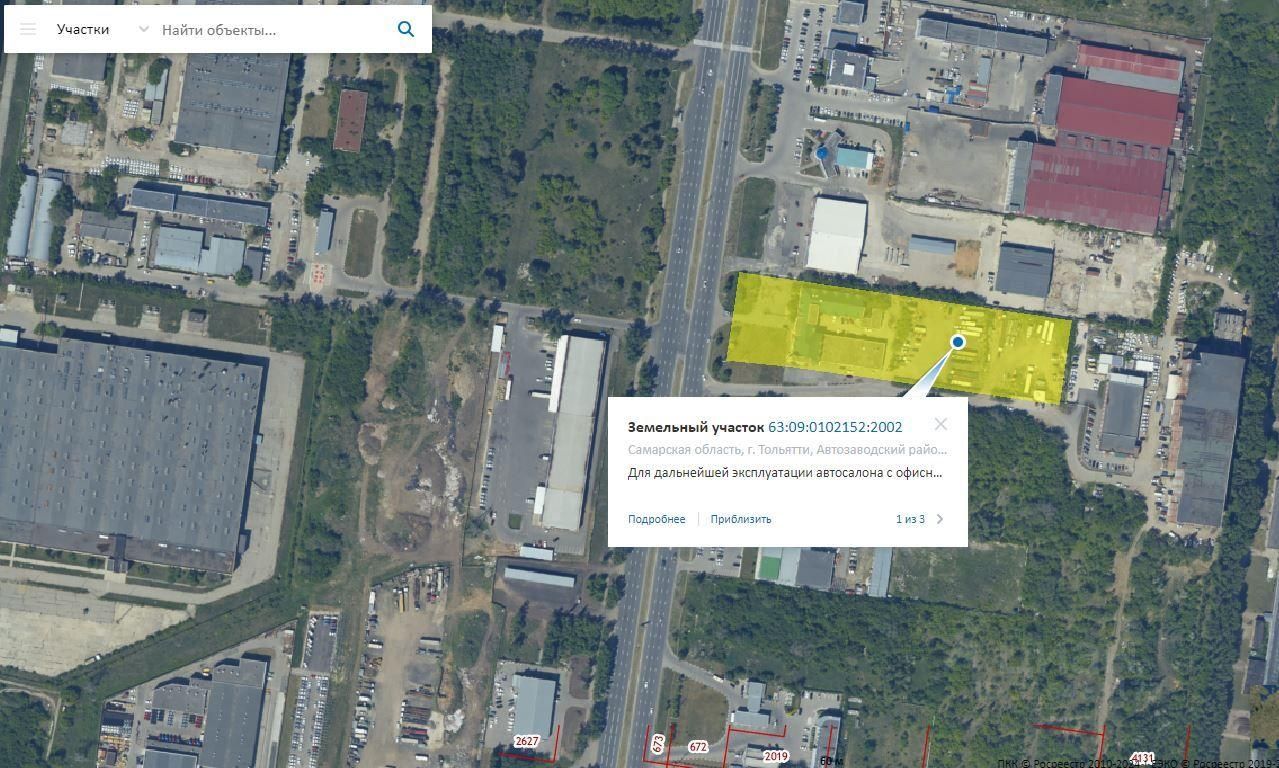Close the land parcel info popup
Image resolution: width=1279 pixels, height=768 pixels.
[940, 424]
